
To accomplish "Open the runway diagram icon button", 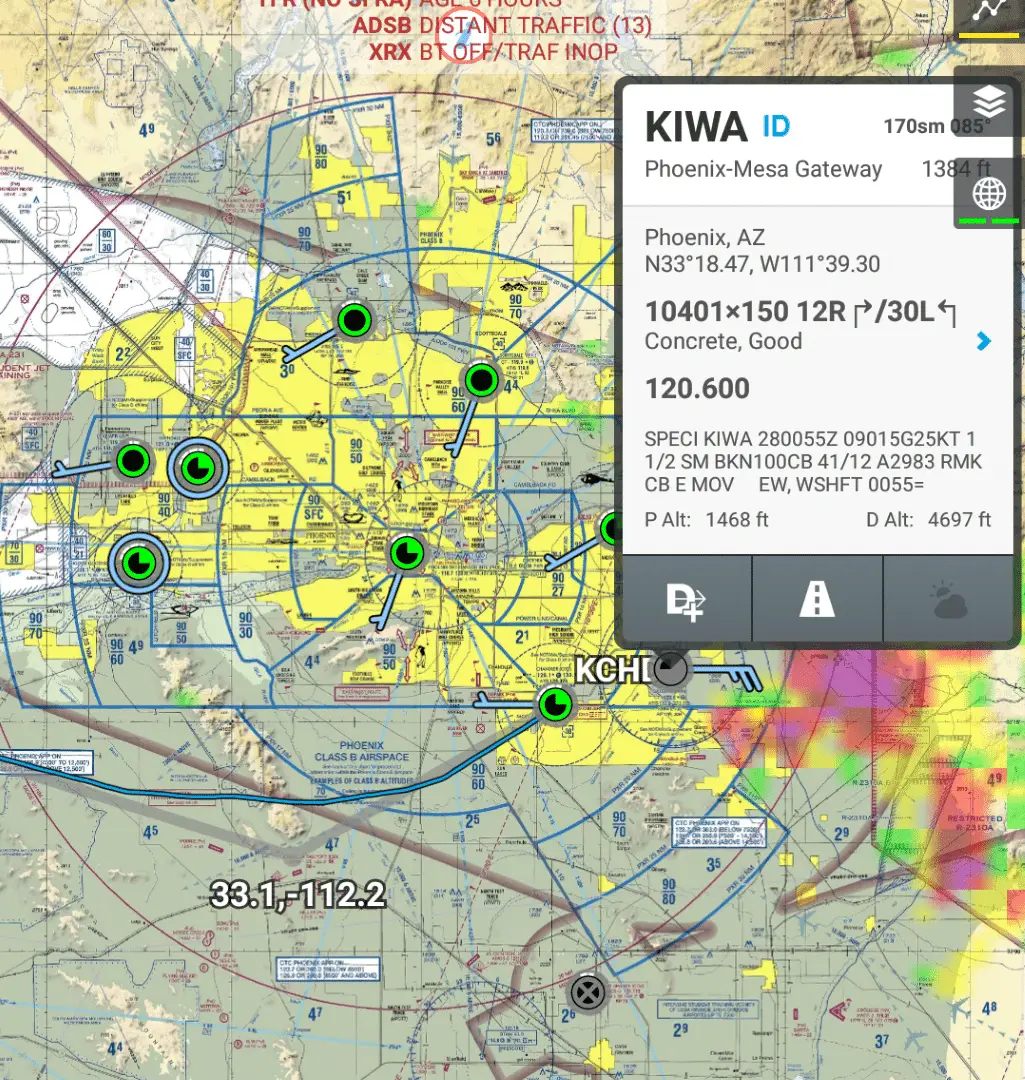I will (817, 600).
